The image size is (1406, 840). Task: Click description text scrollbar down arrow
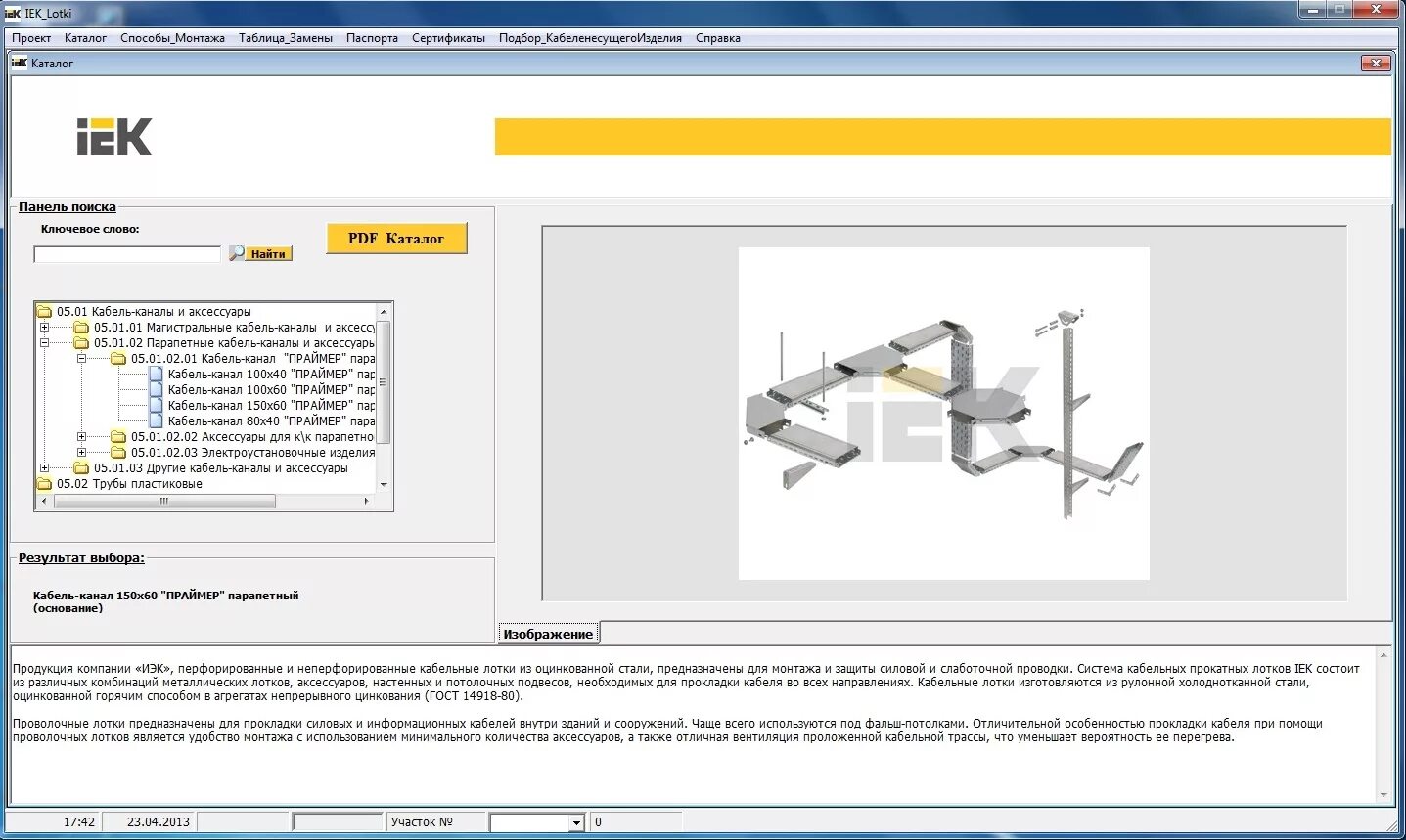tap(1383, 795)
